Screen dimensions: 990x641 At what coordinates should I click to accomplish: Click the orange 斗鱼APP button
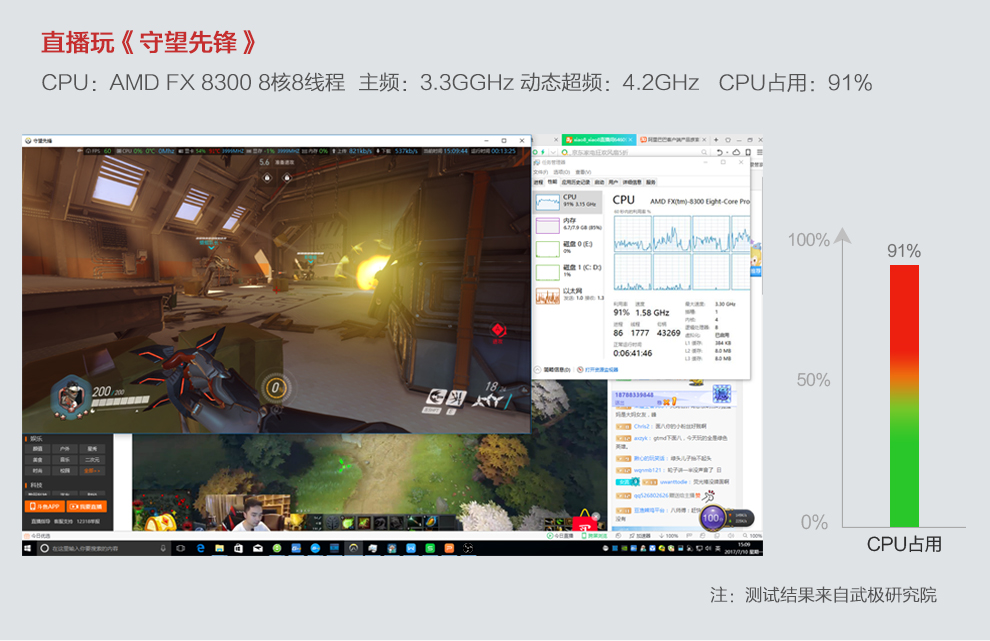click(45, 506)
